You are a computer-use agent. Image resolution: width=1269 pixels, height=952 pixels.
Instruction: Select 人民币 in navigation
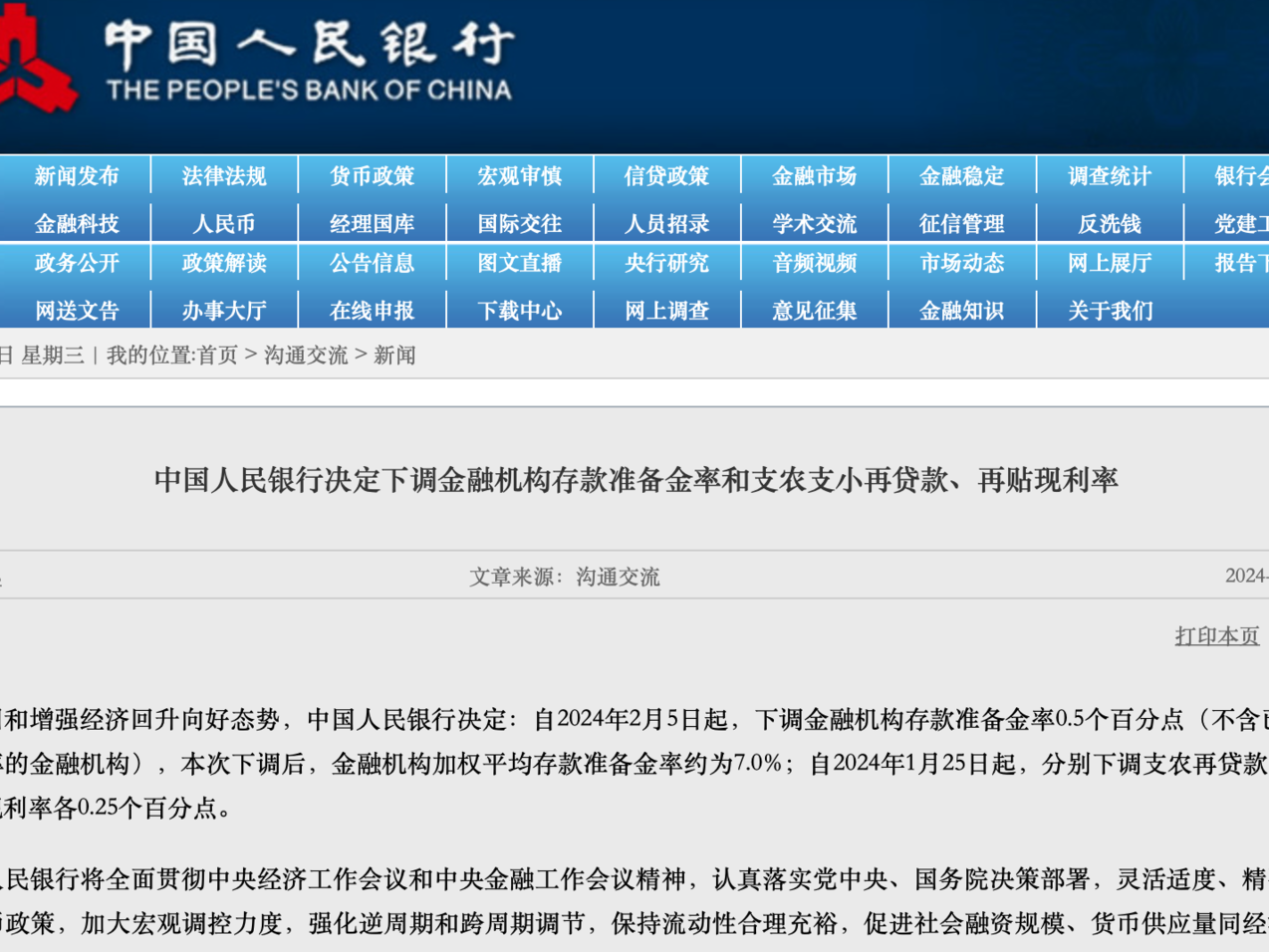(224, 224)
